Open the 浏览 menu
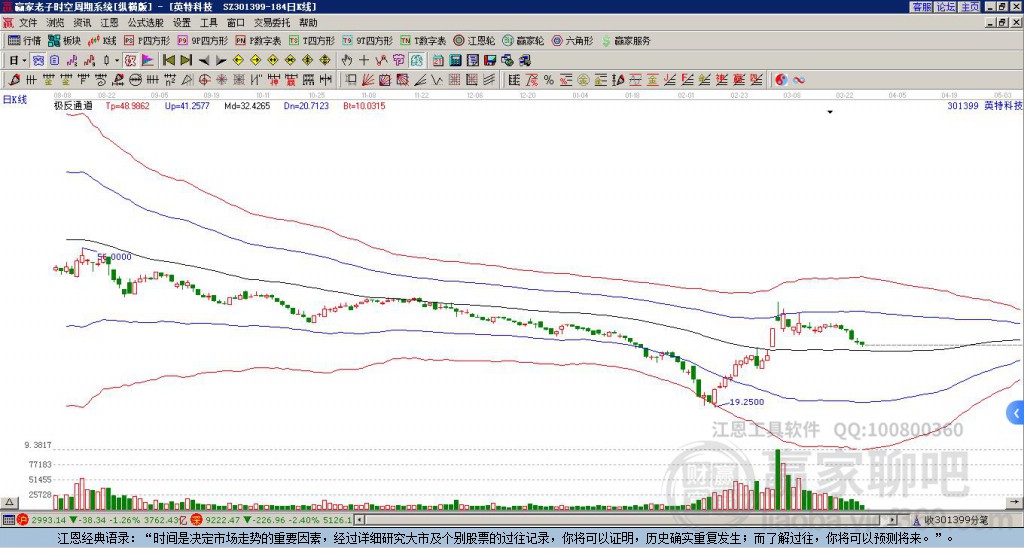The image size is (1024, 548). point(56,23)
